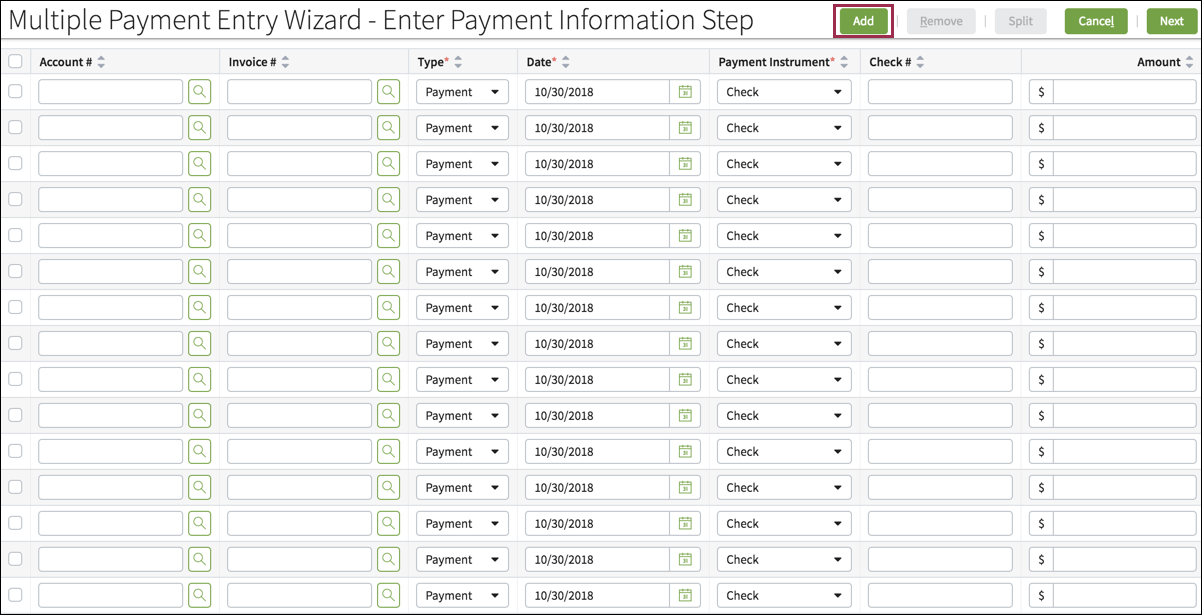Sort rows using the Date column arrows
Screen dimensions: 1202x615
566,61
